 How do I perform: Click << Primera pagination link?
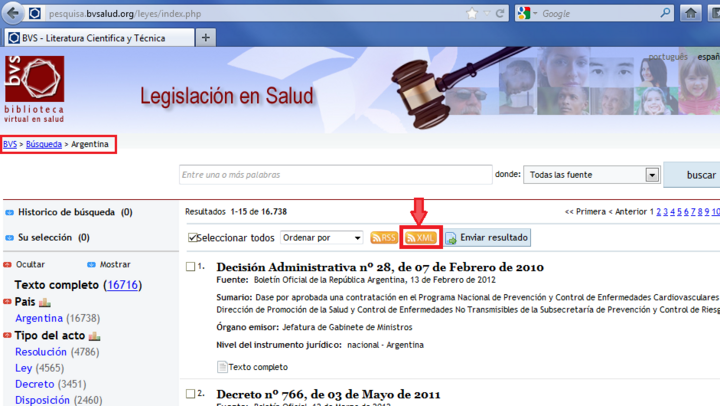[585, 212]
